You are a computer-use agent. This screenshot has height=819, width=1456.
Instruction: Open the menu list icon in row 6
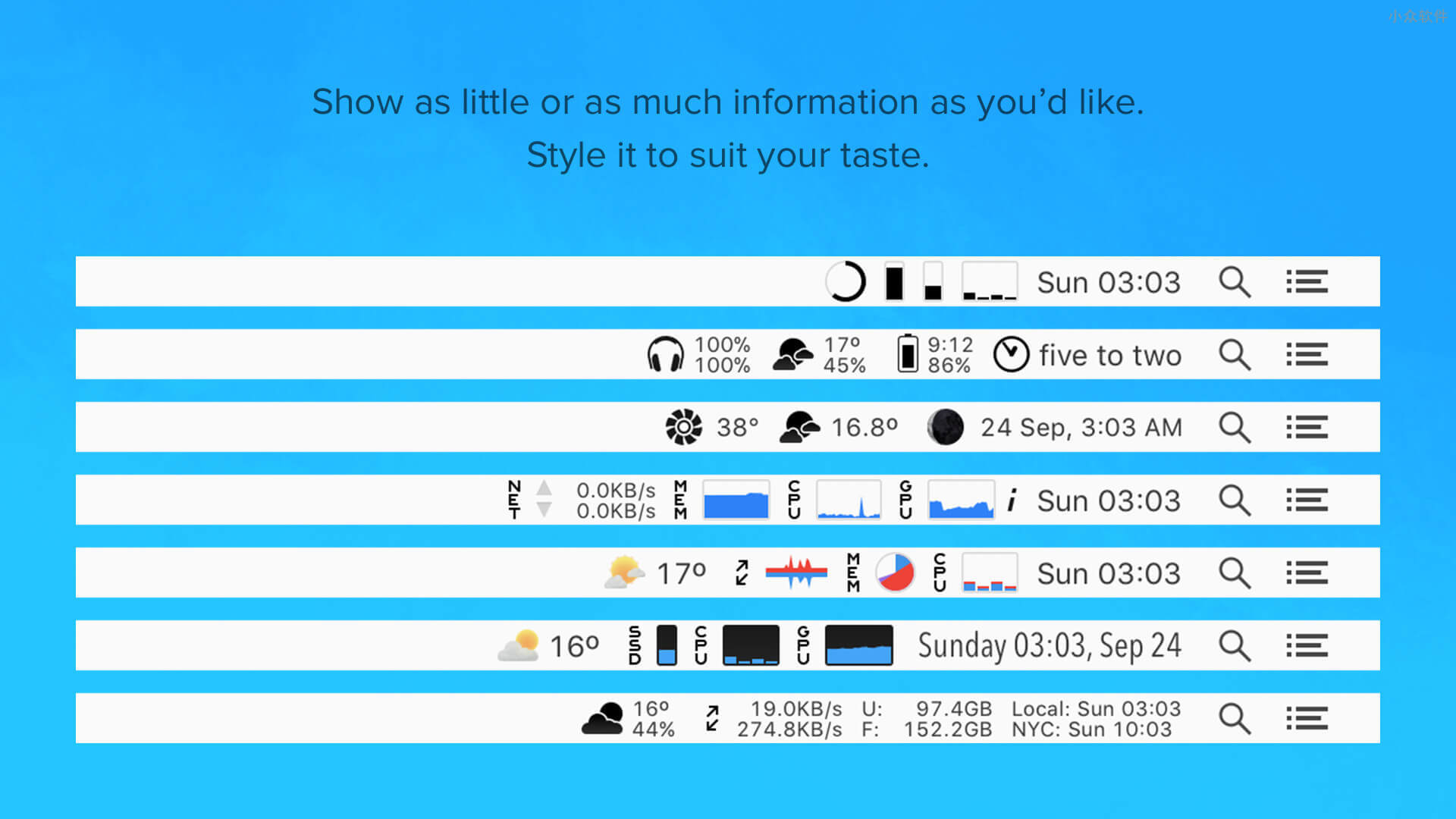[x=1306, y=647]
